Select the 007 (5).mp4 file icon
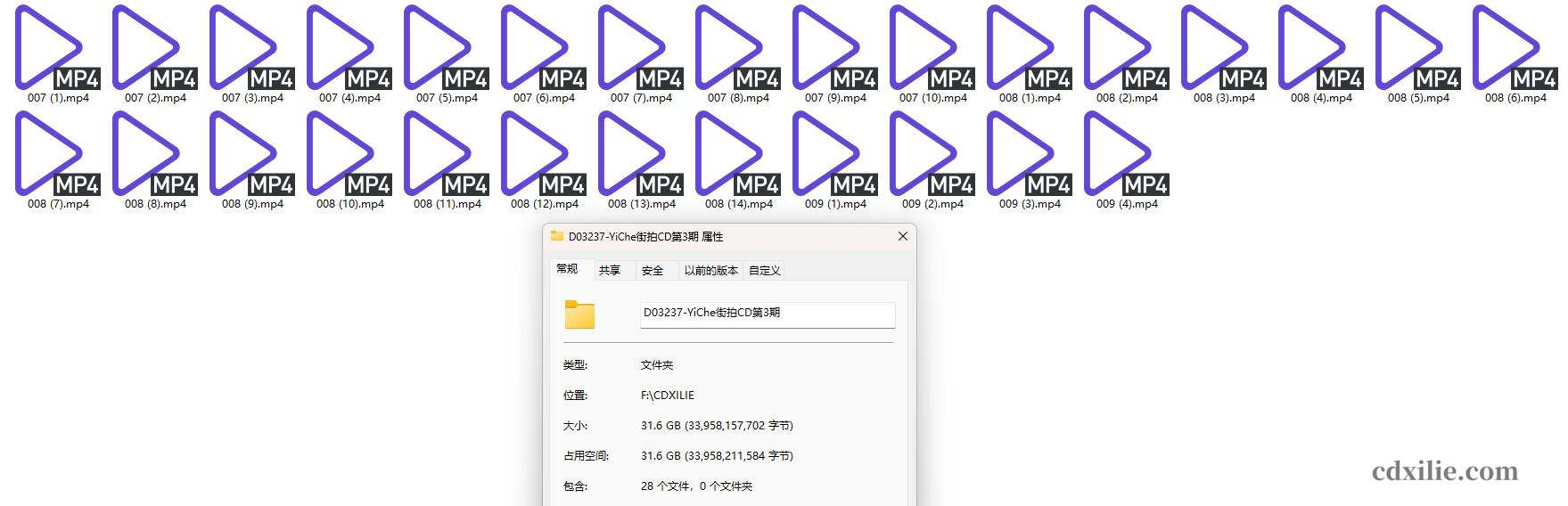 (x=447, y=48)
